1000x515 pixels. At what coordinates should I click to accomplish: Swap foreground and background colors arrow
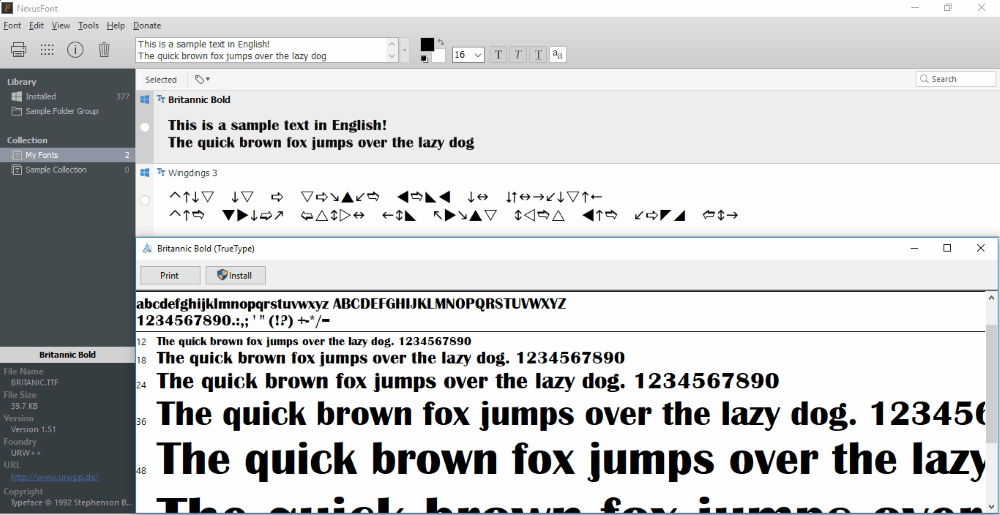(441, 41)
